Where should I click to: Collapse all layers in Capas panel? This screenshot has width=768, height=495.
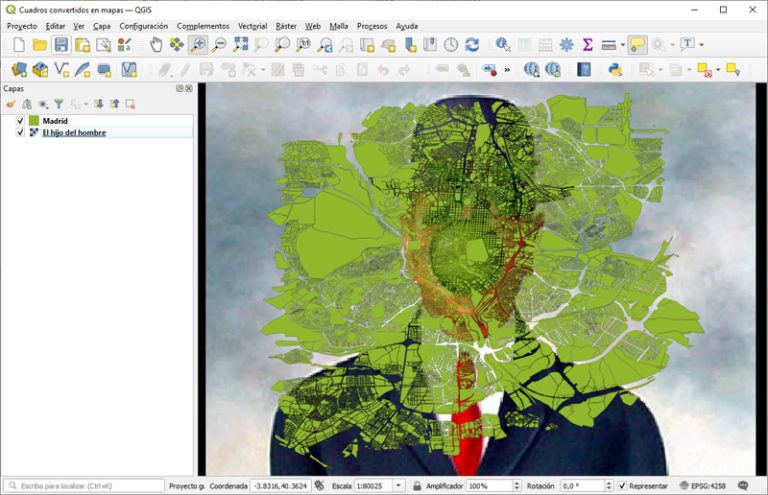(115, 104)
